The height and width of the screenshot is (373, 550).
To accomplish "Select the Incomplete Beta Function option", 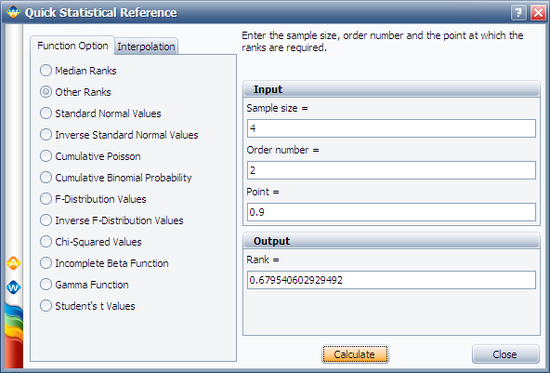I will (104, 263).
